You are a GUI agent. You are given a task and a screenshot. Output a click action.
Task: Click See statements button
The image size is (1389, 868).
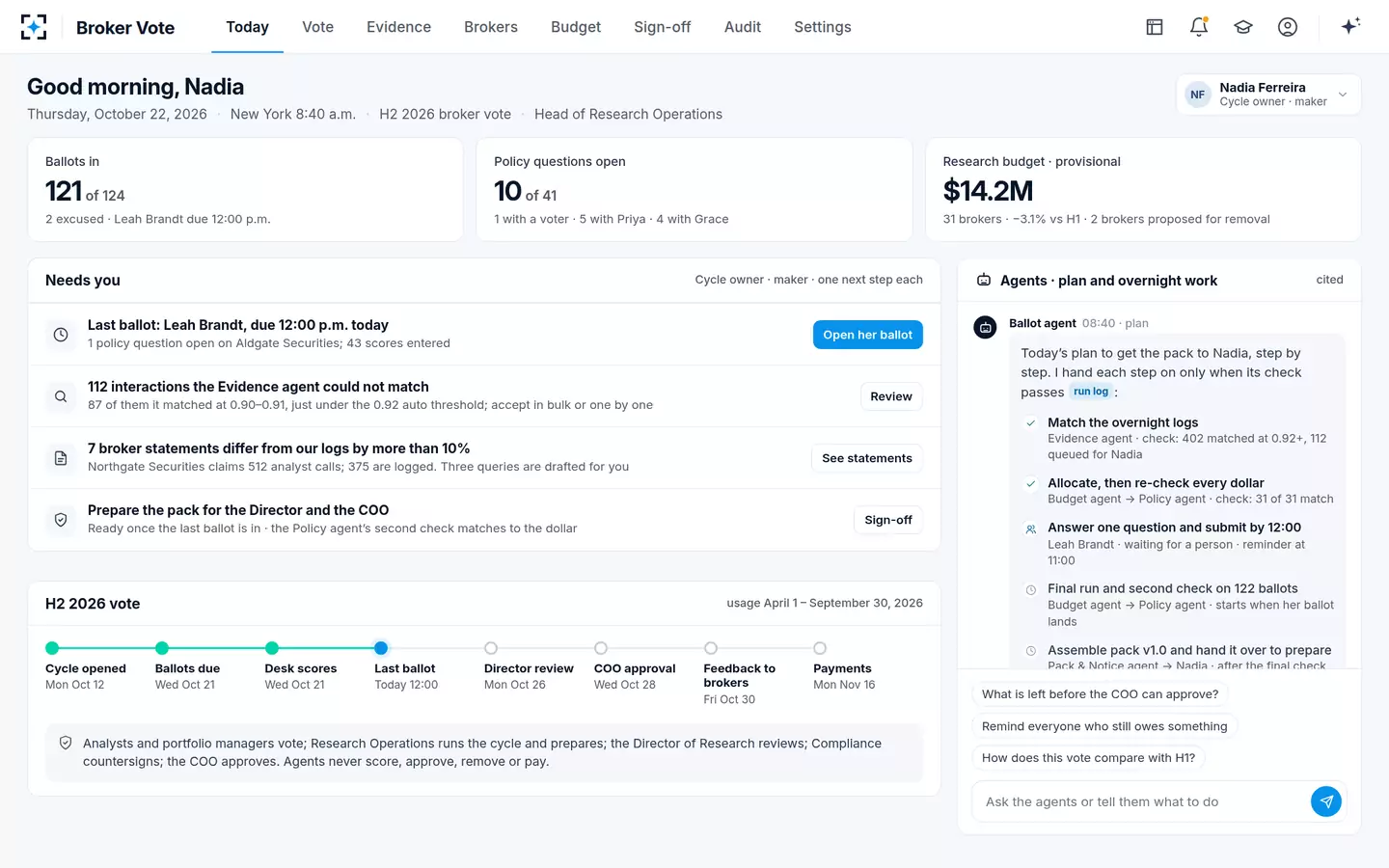pos(867,458)
